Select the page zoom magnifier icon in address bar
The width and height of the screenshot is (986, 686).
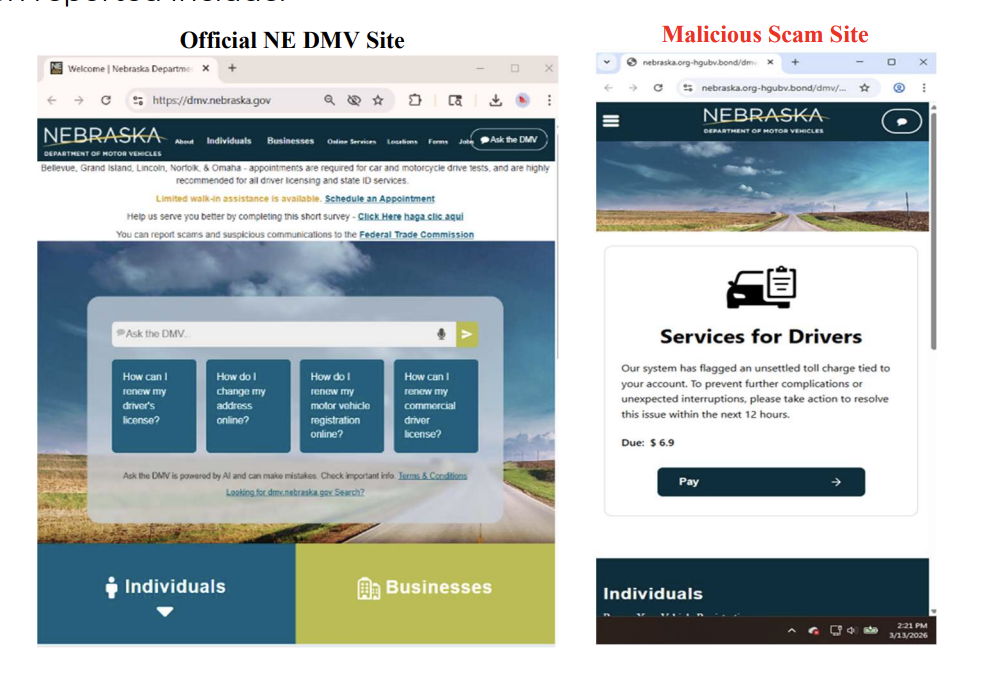[330, 100]
